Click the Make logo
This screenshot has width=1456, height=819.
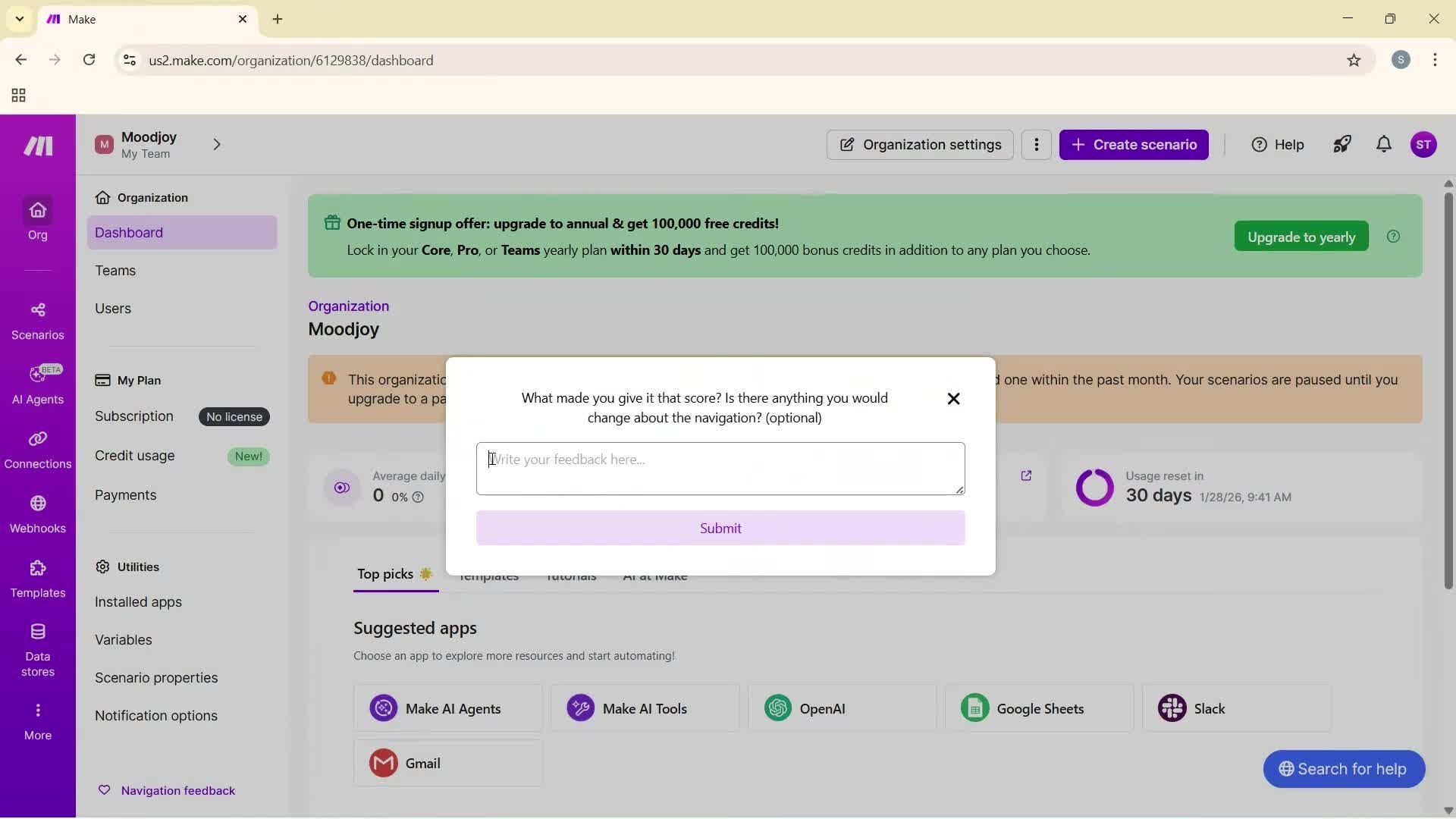click(36, 145)
